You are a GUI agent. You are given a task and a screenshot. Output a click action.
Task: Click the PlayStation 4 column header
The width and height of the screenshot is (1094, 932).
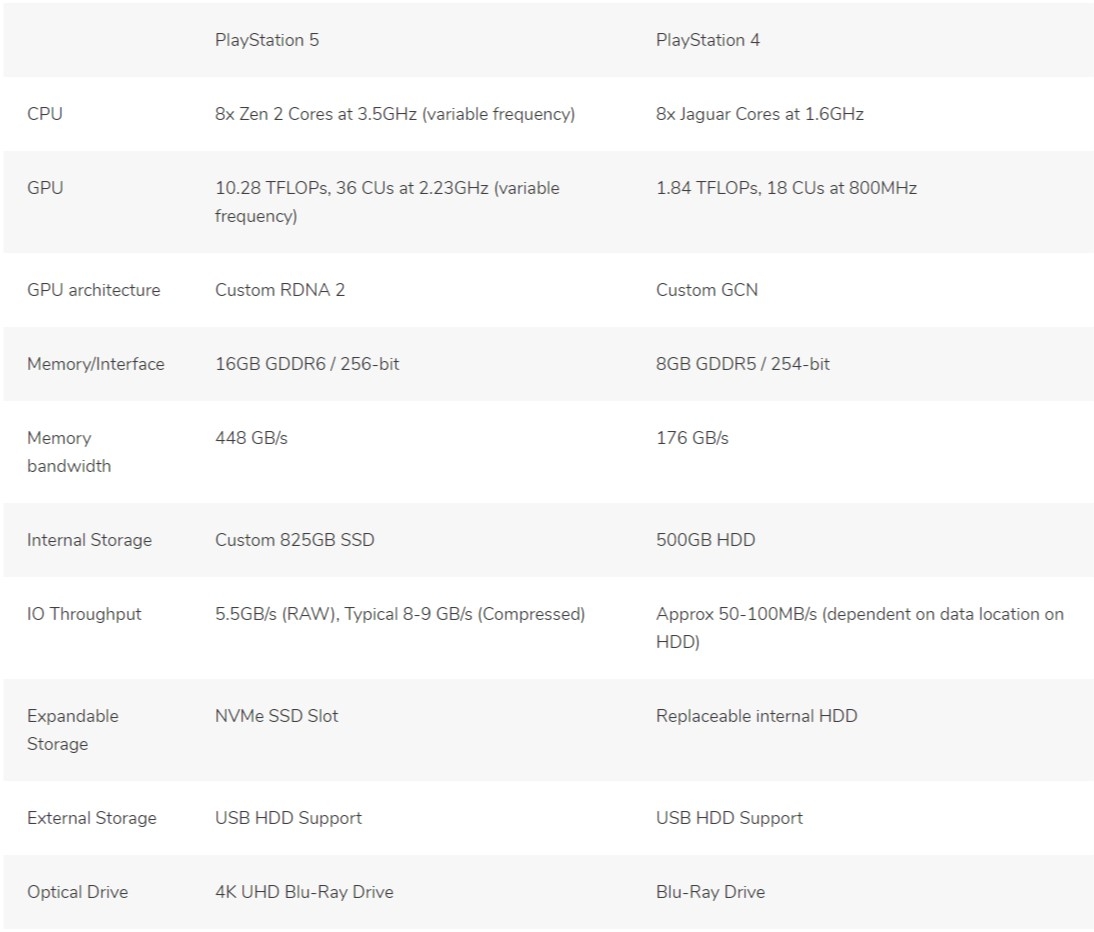[x=707, y=40]
